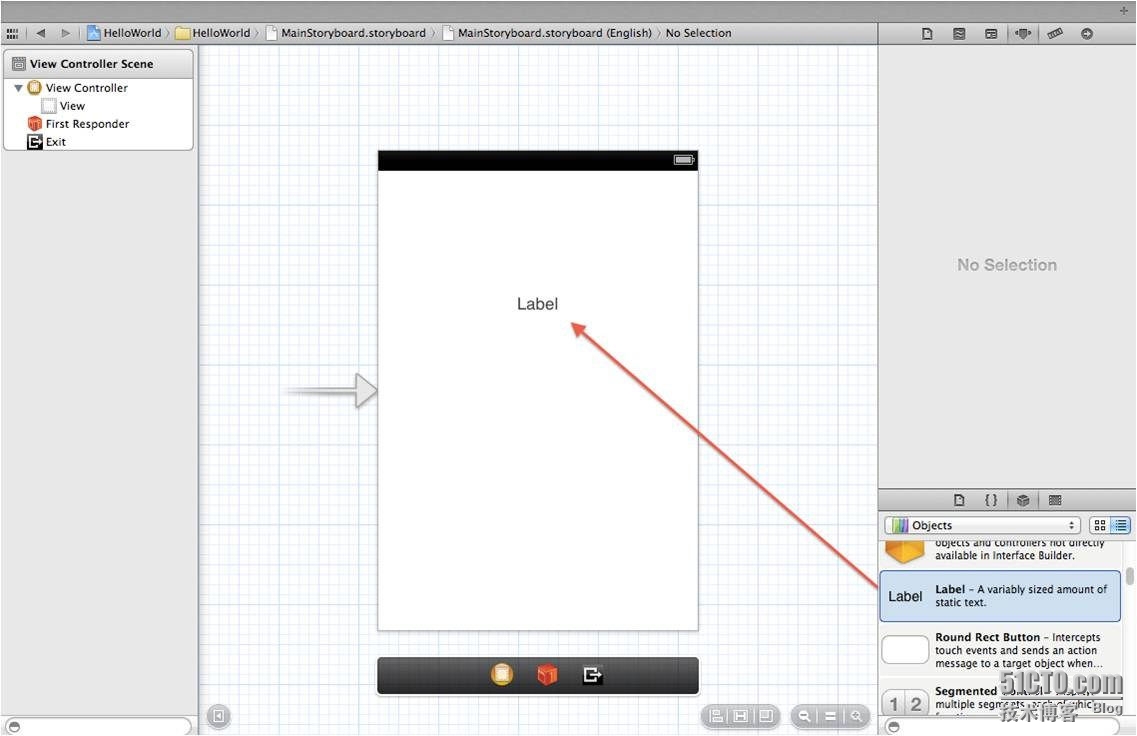This screenshot has height=736, width=1137.
Task: Zoom out the storyboard canvas
Action: pyautogui.click(x=804, y=716)
